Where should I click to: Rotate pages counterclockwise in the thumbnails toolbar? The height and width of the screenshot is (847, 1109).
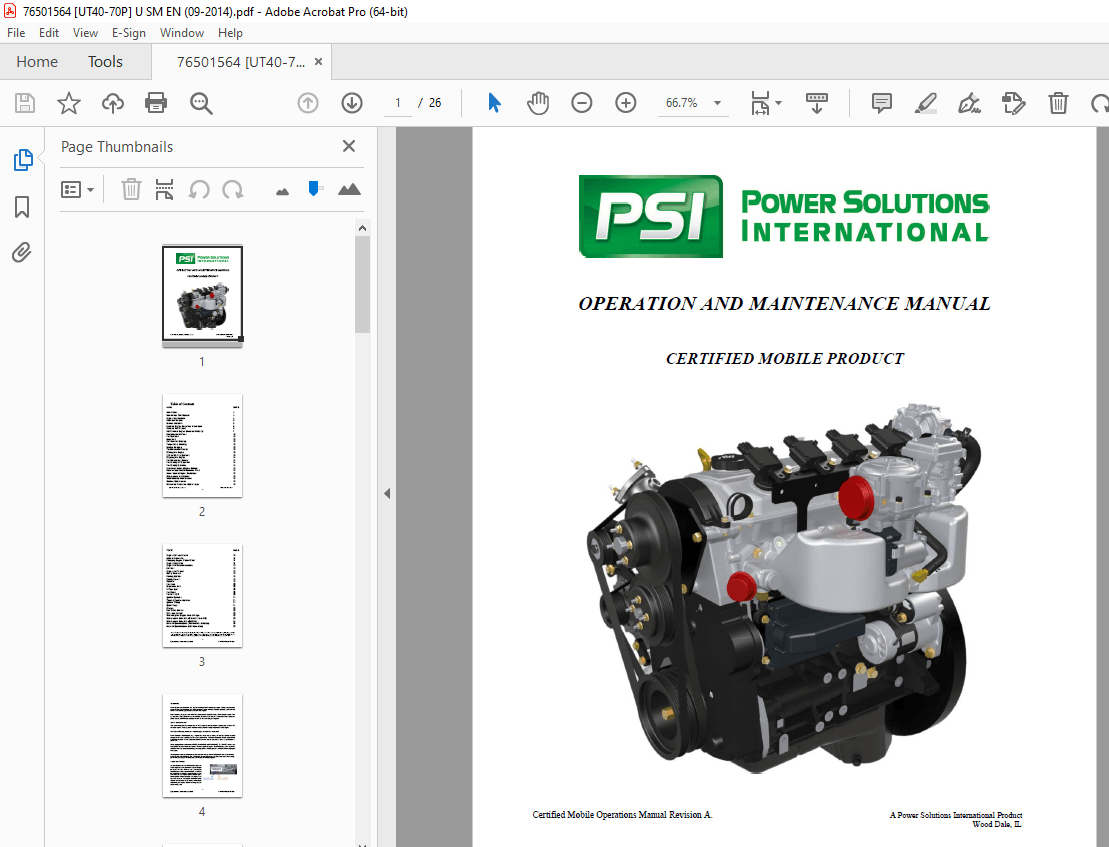(197, 188)
